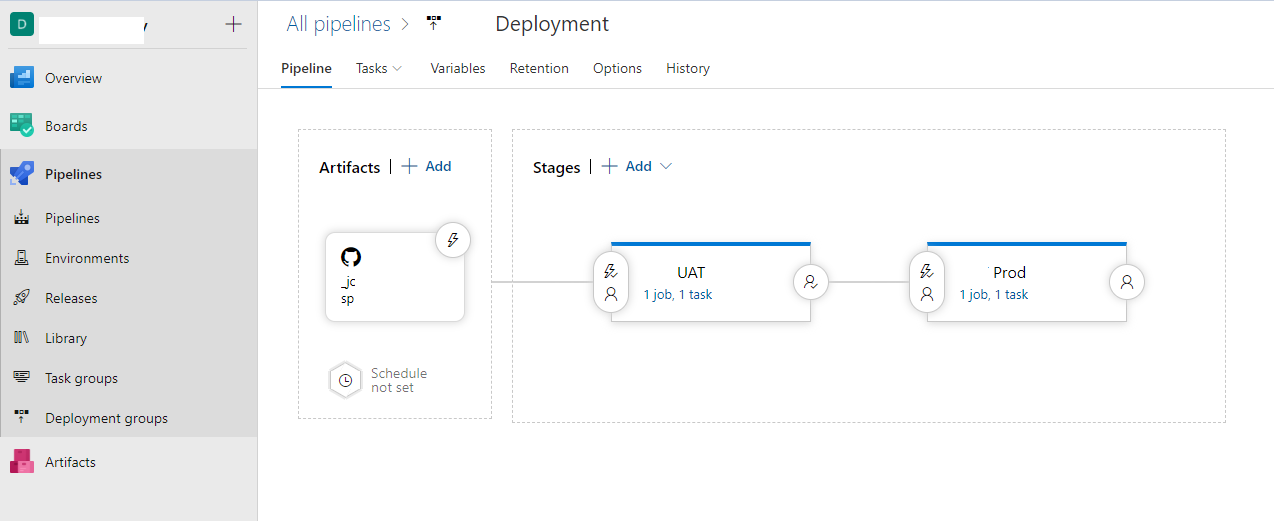Image resolution: width=1274 pixels, height=521 pixels.
Task: Click the Artifacts package icon in sidebar
Action: (x=22, y=462)
